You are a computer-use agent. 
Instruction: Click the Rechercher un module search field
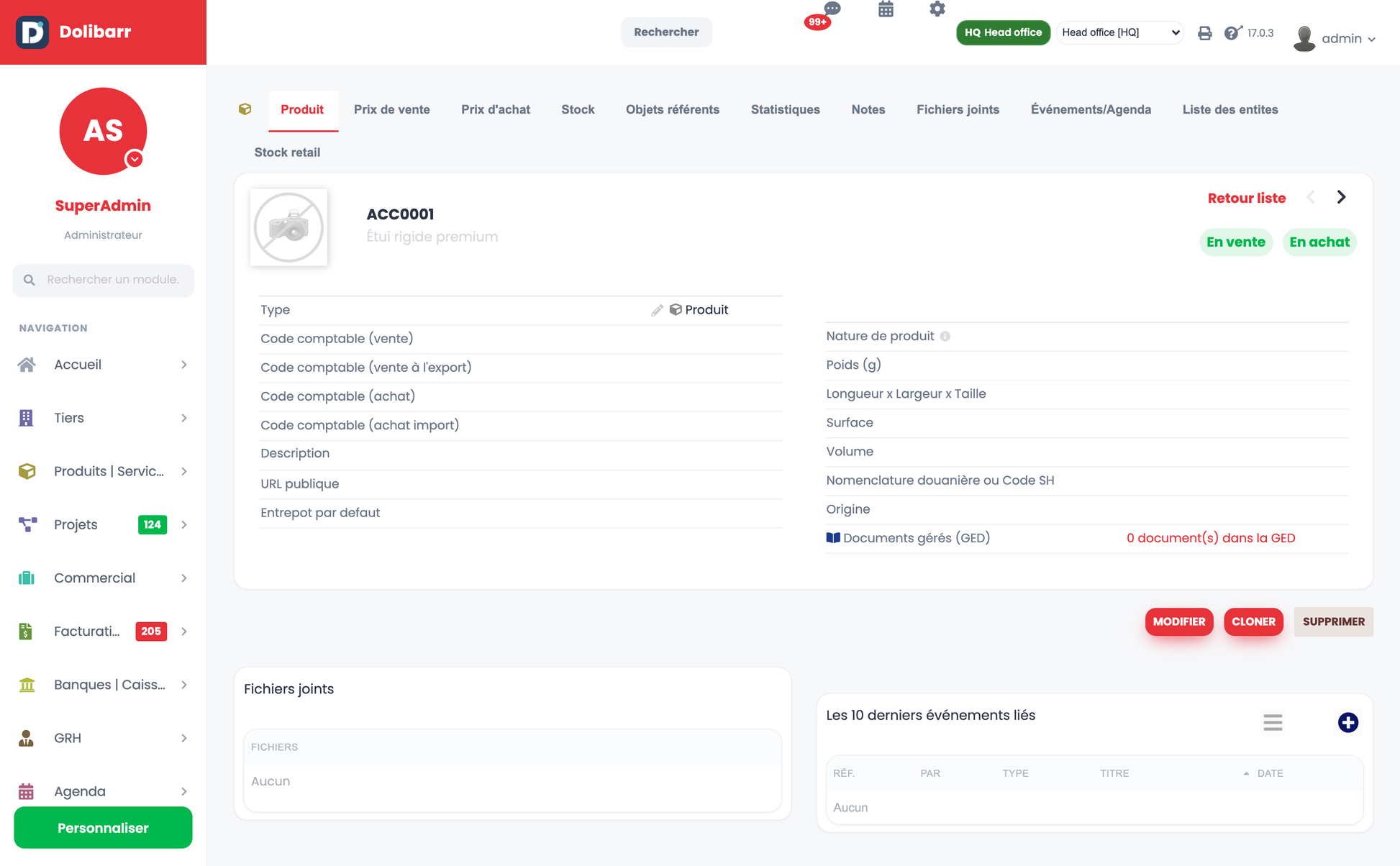[x=103, y=280]
